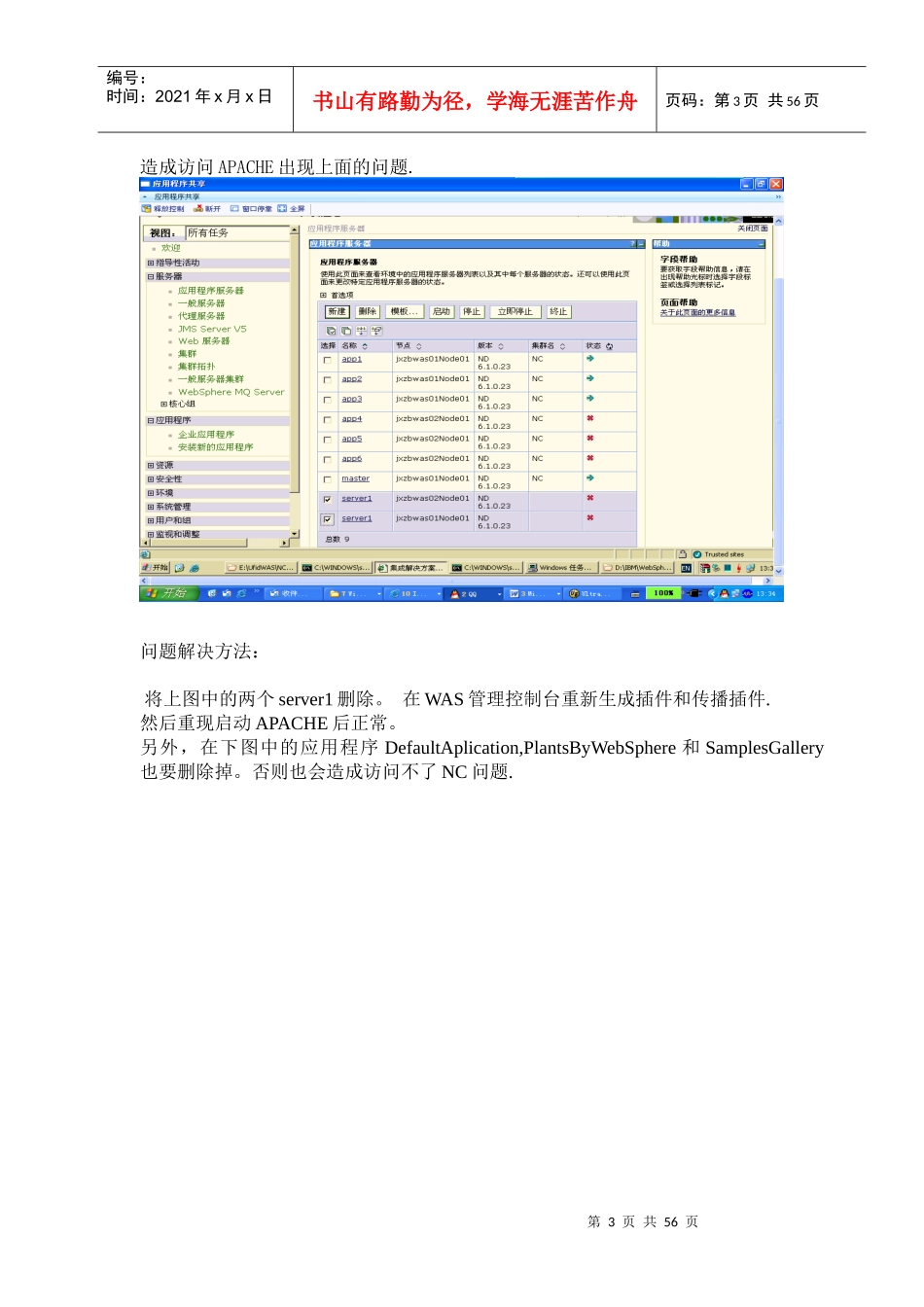Sort the table by the 名称 column arrows

tap(365, 346)
